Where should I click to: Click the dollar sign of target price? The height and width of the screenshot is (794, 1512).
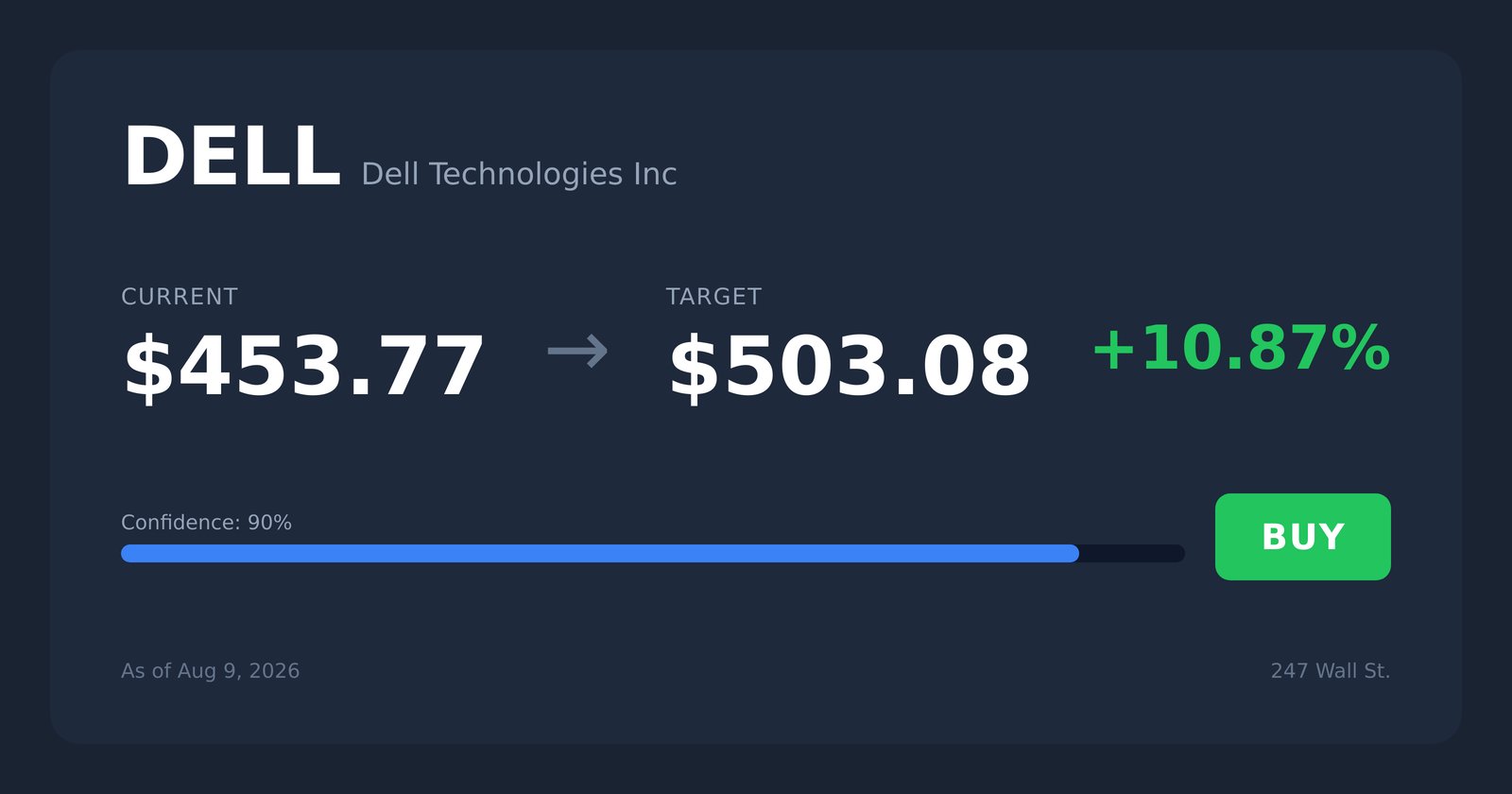click(695, 368)
